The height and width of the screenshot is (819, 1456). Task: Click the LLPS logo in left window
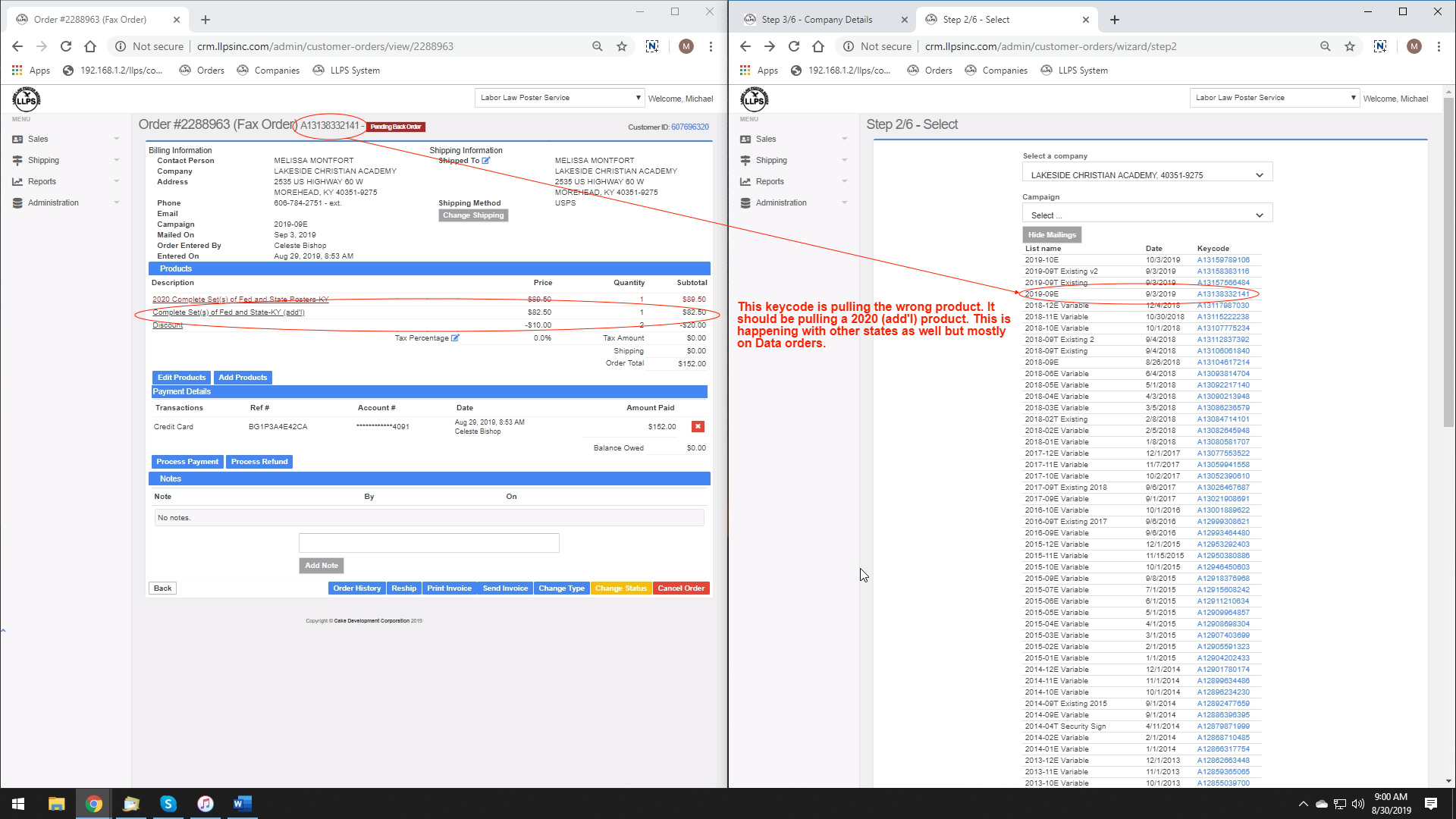pos(26,99)
